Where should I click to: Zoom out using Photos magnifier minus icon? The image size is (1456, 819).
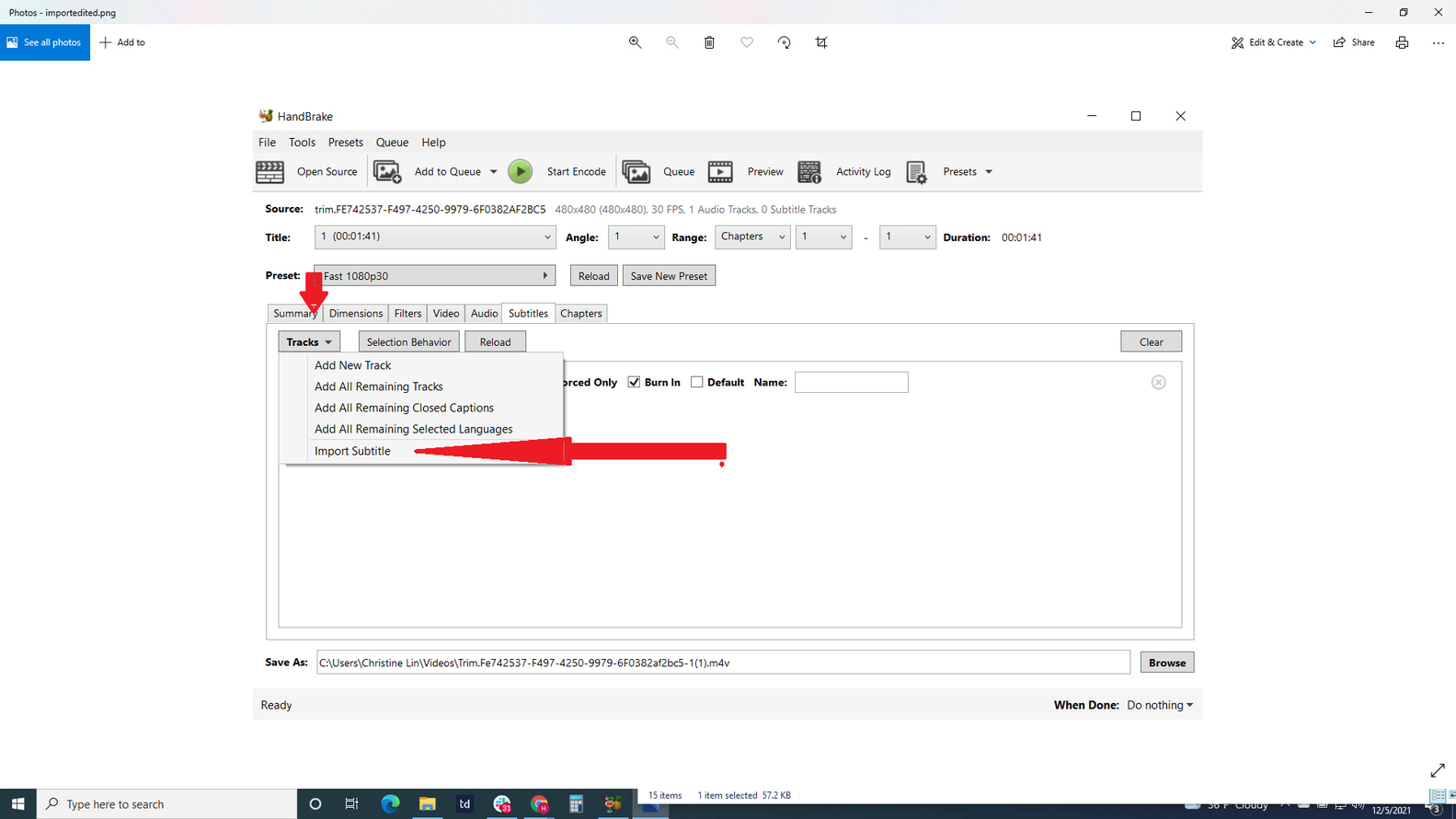(672, 42)
